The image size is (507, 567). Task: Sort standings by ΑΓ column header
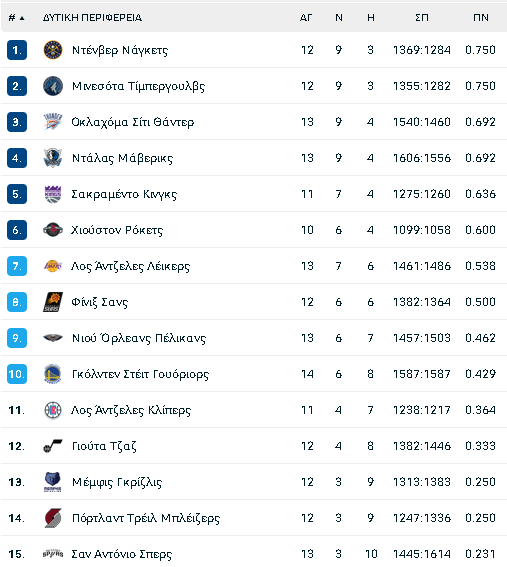[x=306, y=17]
